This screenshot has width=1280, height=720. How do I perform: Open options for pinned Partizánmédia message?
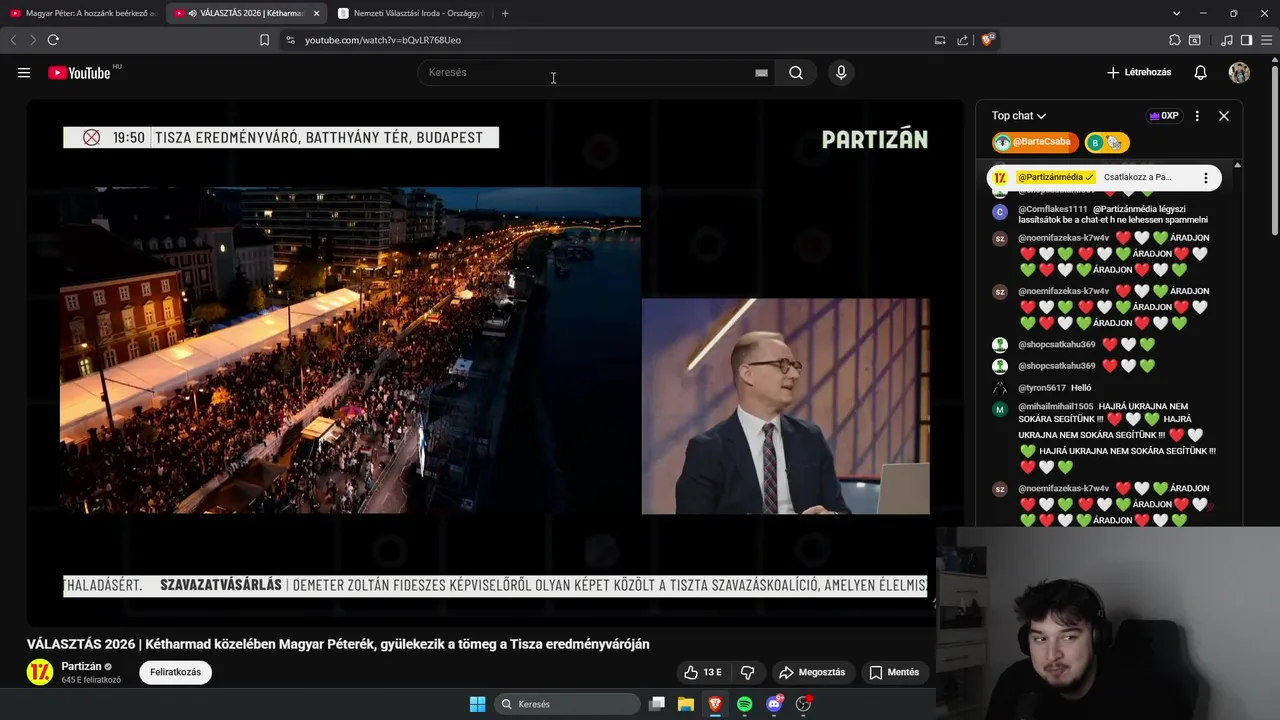coord(1206,178)
